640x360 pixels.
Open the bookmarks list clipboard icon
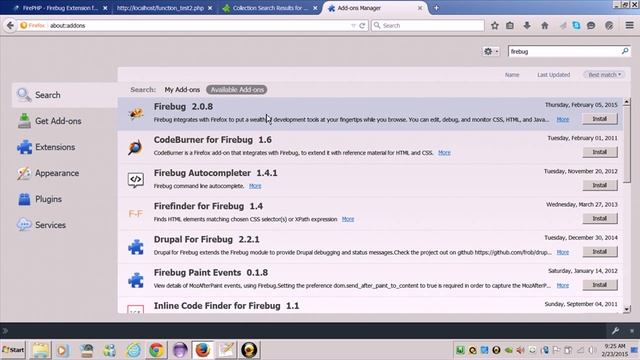(510, 25)
